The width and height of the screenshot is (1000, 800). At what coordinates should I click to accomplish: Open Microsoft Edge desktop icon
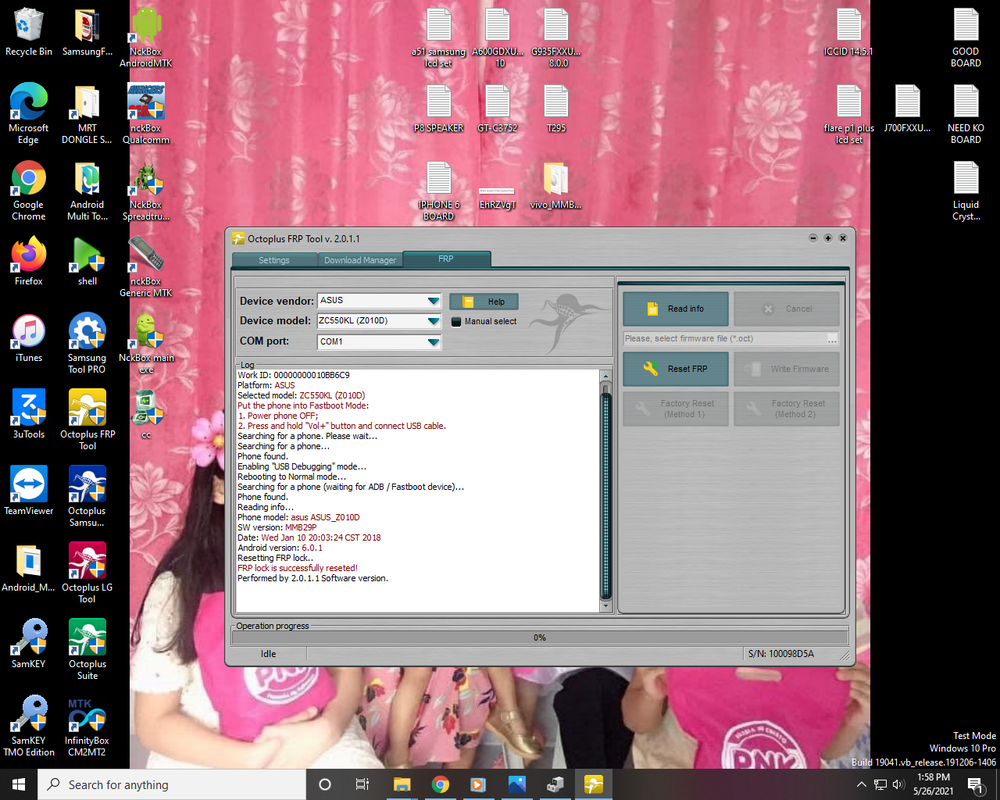(29, 114)
